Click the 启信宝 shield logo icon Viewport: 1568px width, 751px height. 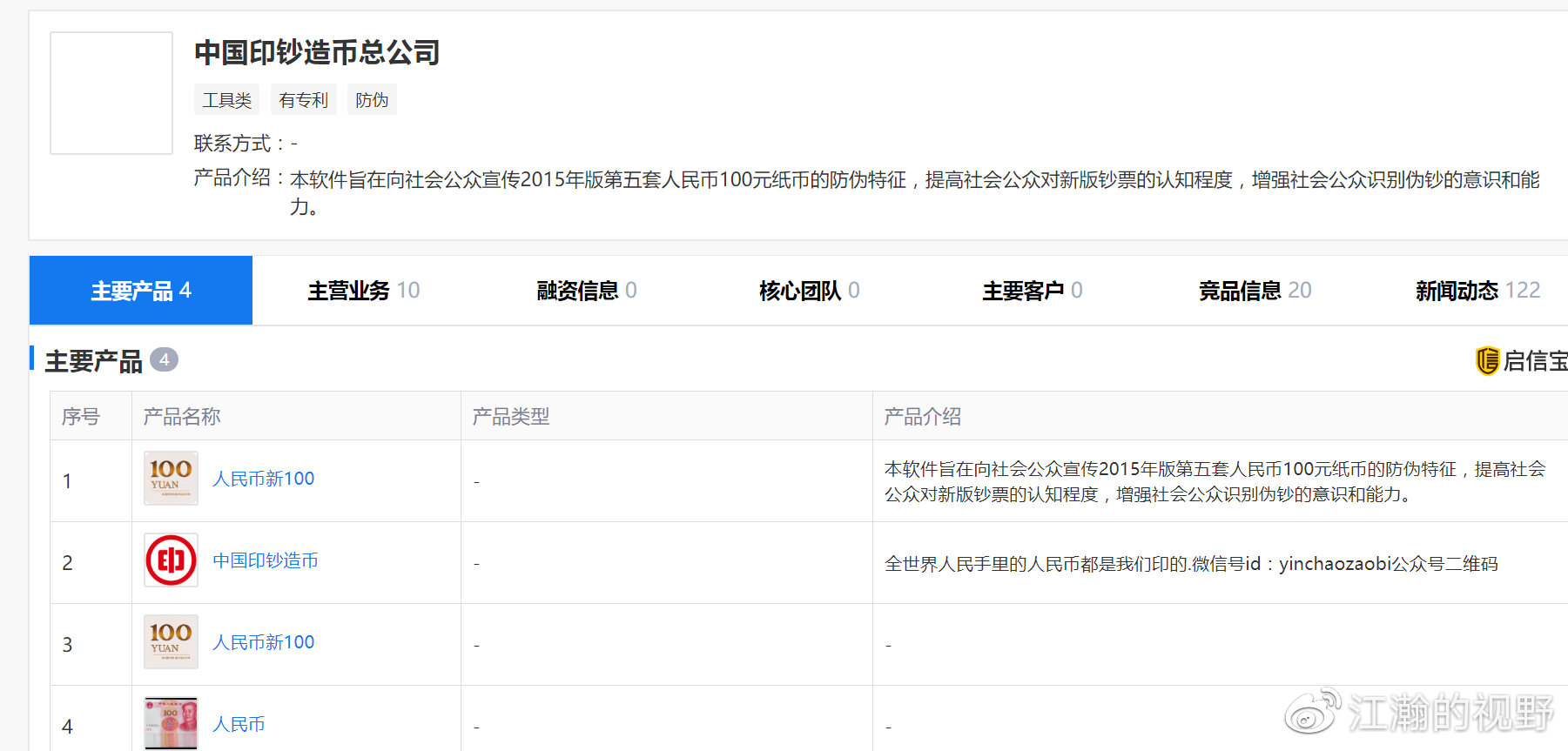coord(1487,360)
